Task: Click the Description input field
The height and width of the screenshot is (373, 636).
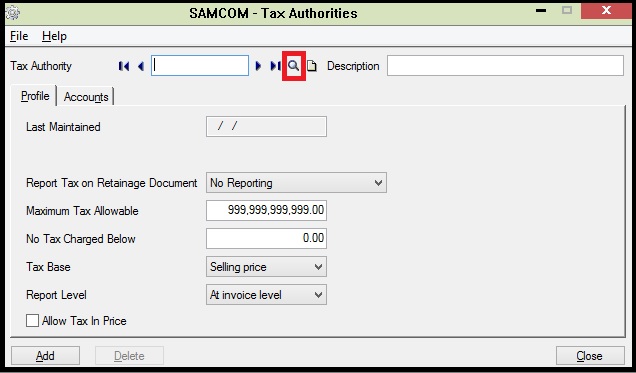Action: click(x=505, y=66)
